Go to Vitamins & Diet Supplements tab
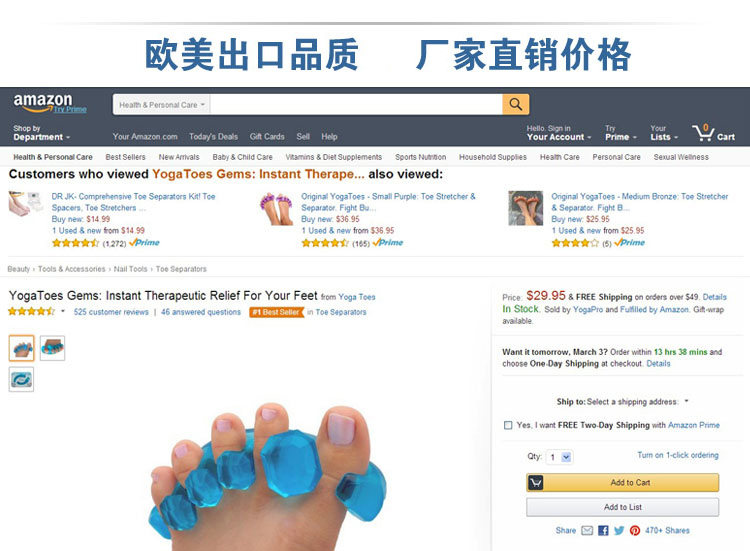This screenshot has width=750, height=551. pyautogui.click(x=334, y=157)
